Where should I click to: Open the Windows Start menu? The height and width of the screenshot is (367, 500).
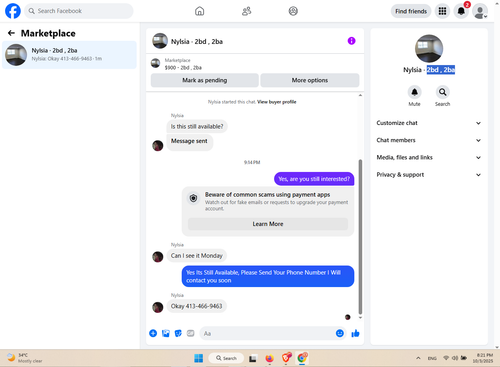199,358
